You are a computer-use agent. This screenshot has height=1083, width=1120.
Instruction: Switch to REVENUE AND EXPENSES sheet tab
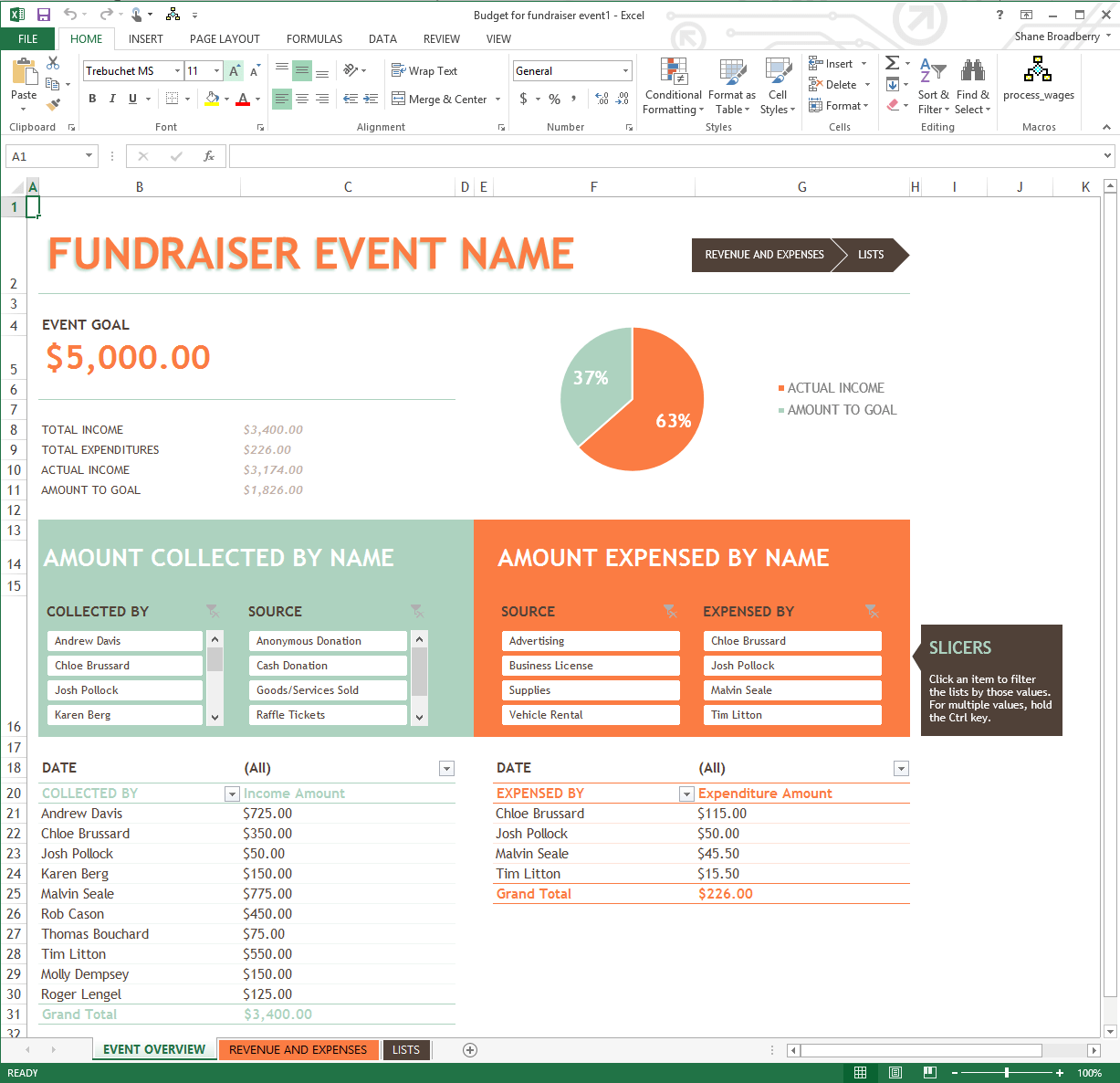[298, 1050]
